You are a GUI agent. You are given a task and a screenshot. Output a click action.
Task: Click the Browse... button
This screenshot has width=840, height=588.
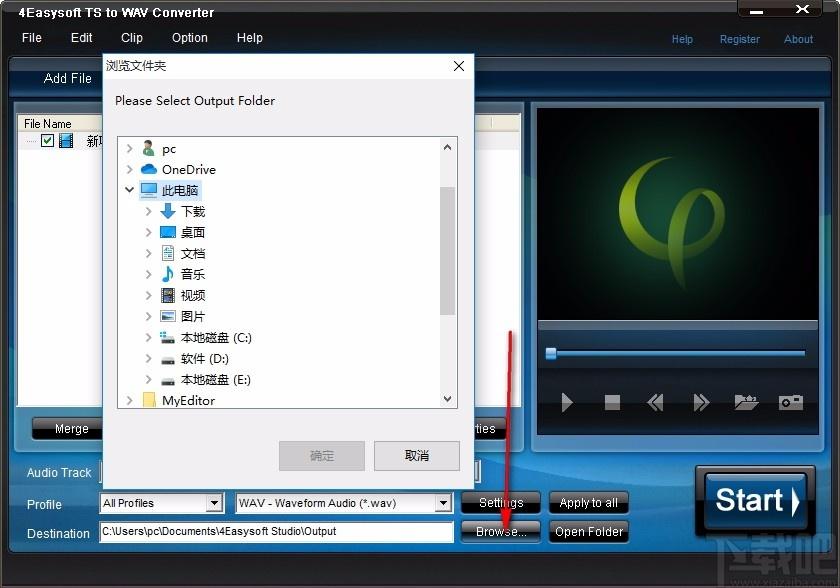click(x=501, y=532)
